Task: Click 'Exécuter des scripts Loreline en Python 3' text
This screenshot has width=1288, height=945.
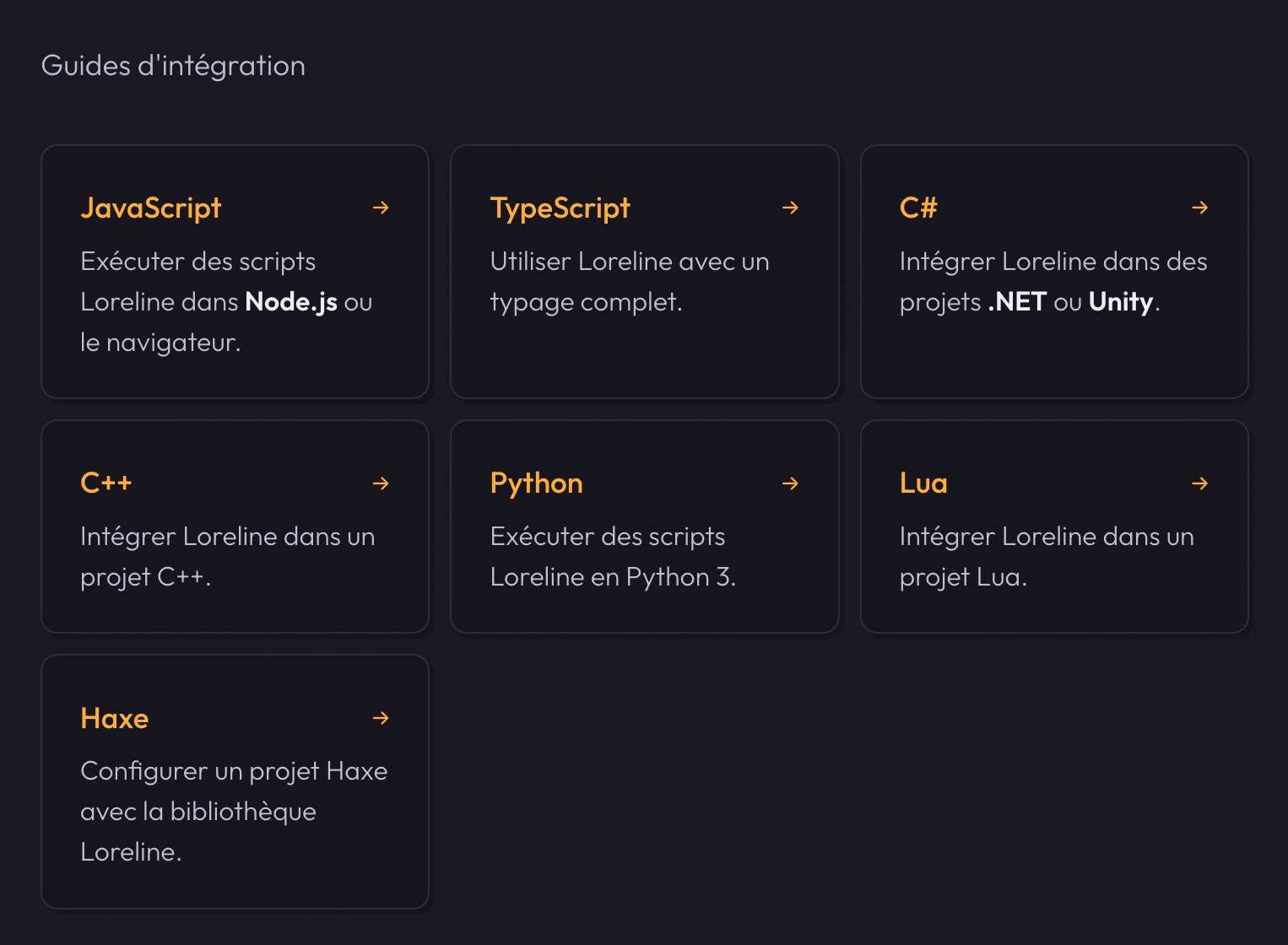Action: 612,557
